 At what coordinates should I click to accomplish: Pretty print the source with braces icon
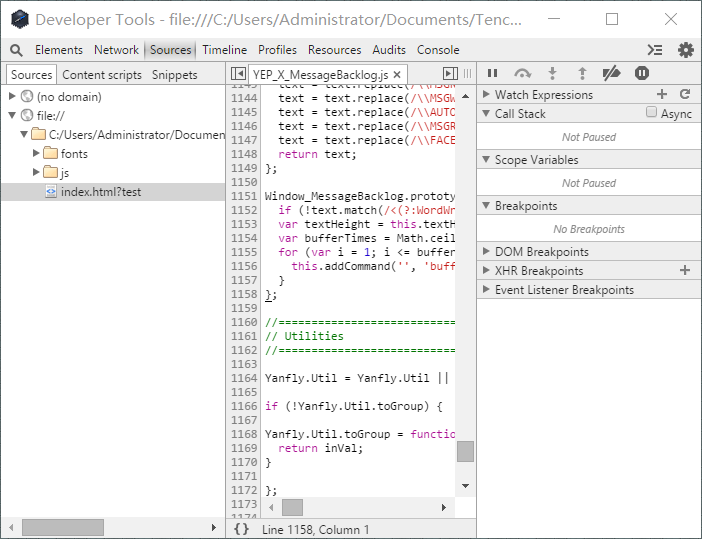click(x=241, y=529)
